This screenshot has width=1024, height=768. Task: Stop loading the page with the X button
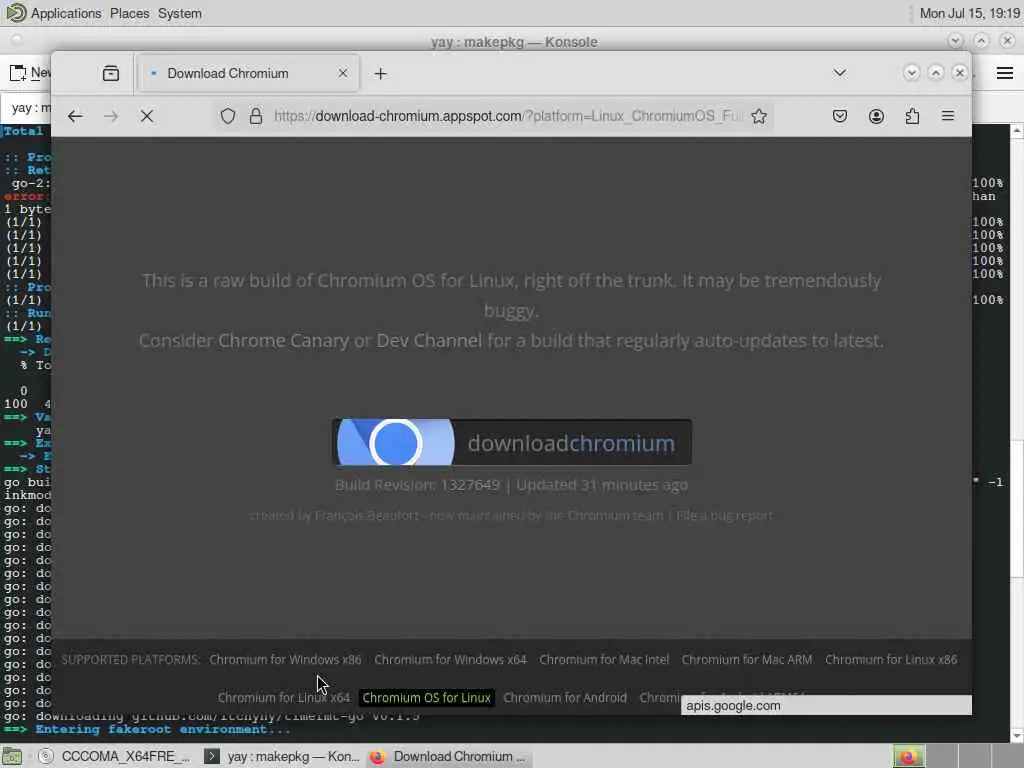147,116
